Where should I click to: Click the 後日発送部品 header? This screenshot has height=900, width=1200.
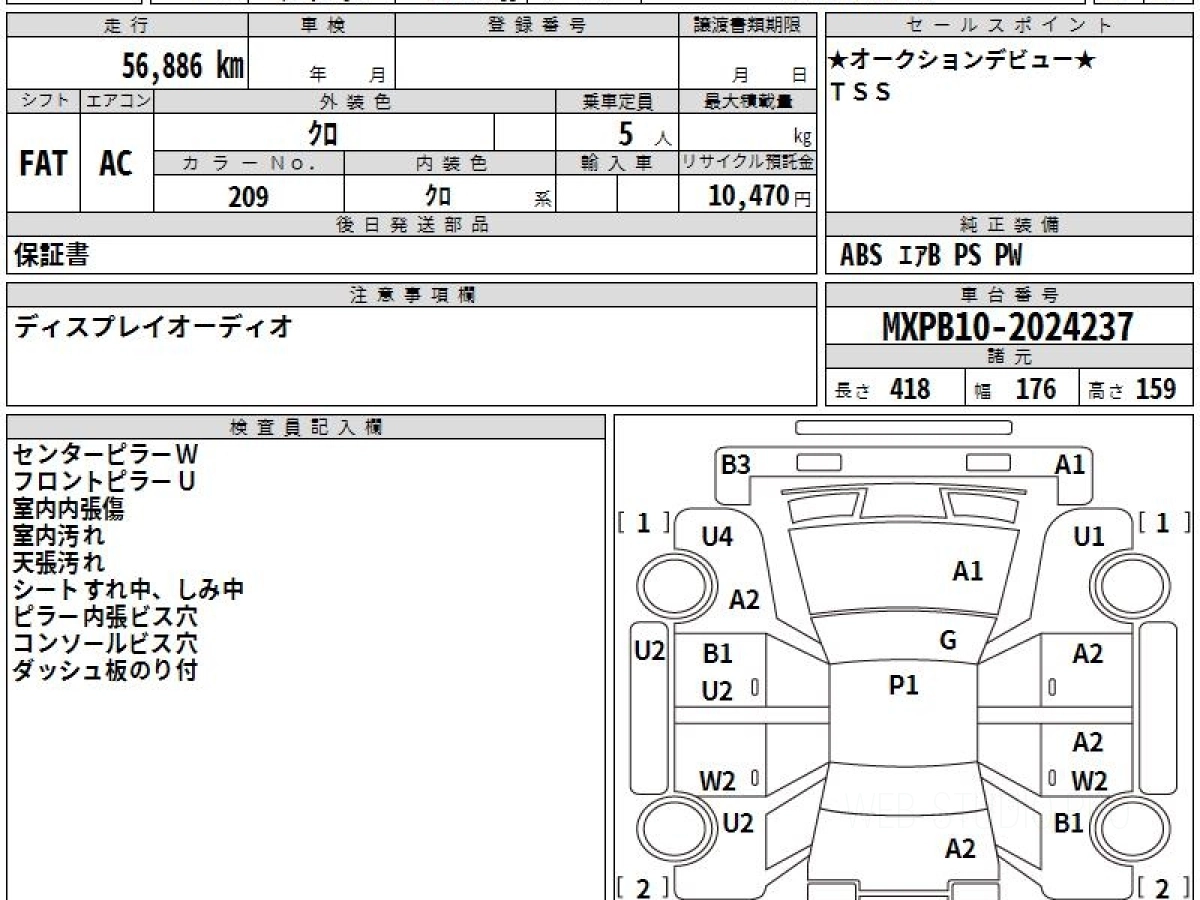pos(411,225)
